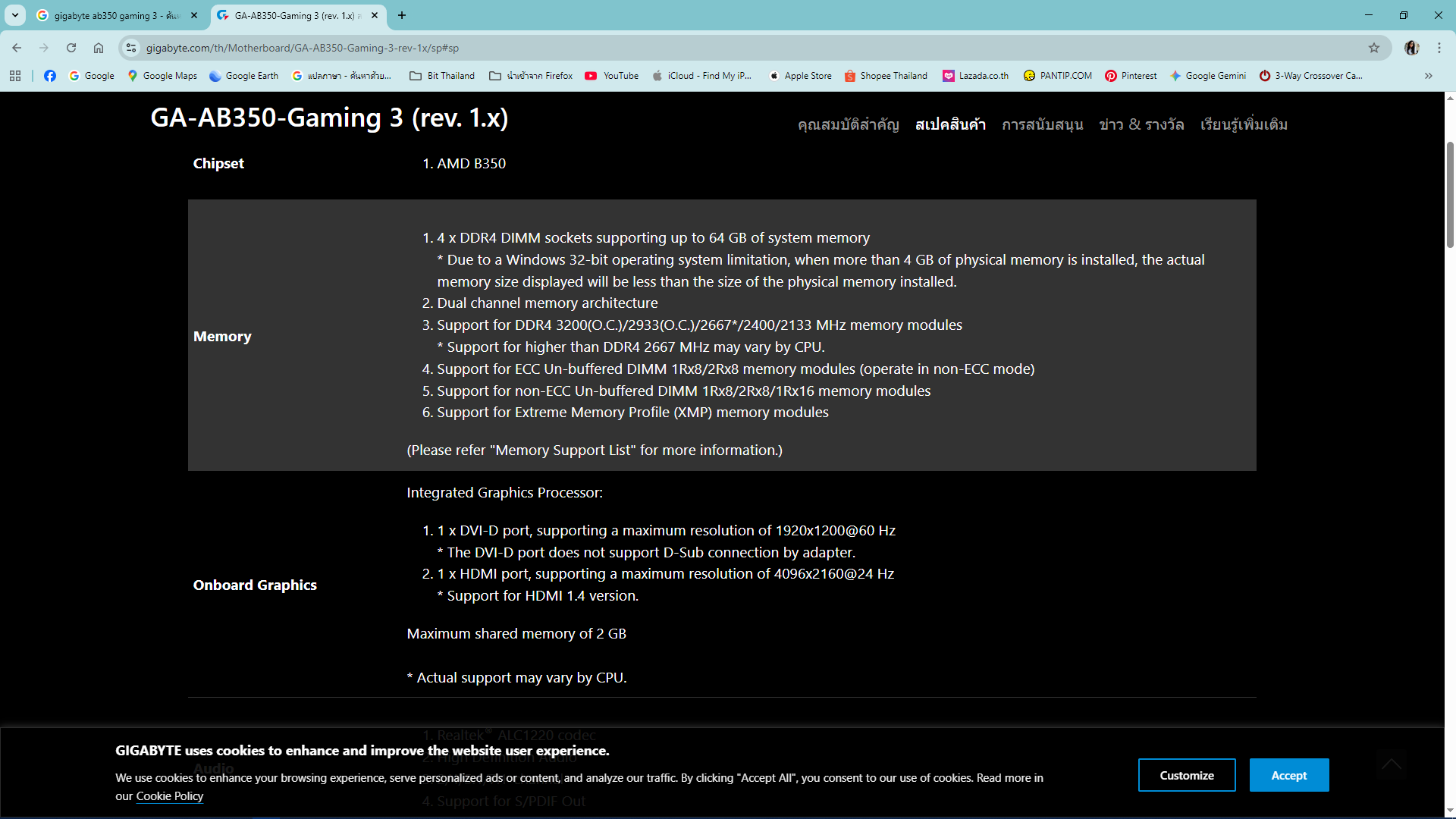Open the Cookie Policy link
Screen dimensions: 1456x819
tap(170, 796)
